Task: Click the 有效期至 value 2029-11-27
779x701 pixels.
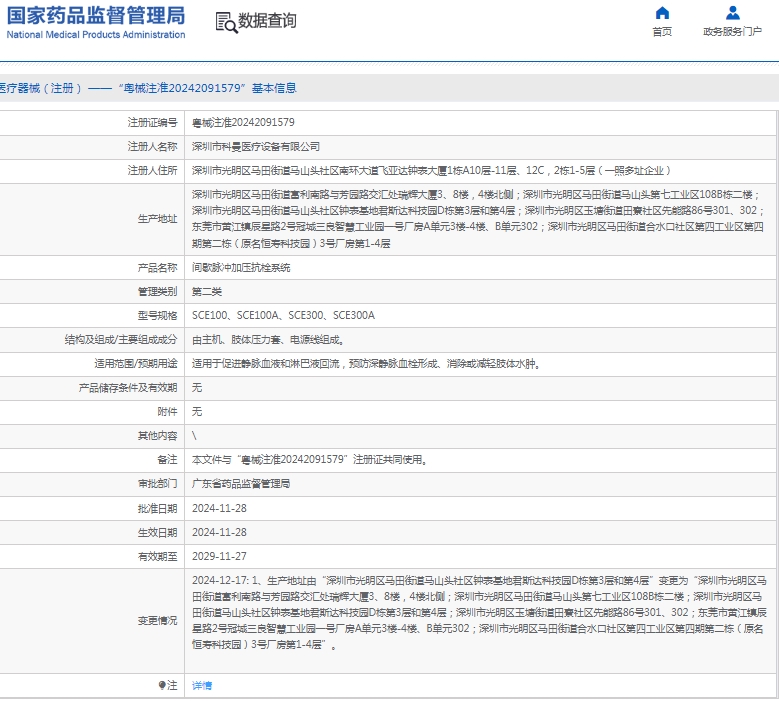Action: pyautogui.click(x=219, y=556)
